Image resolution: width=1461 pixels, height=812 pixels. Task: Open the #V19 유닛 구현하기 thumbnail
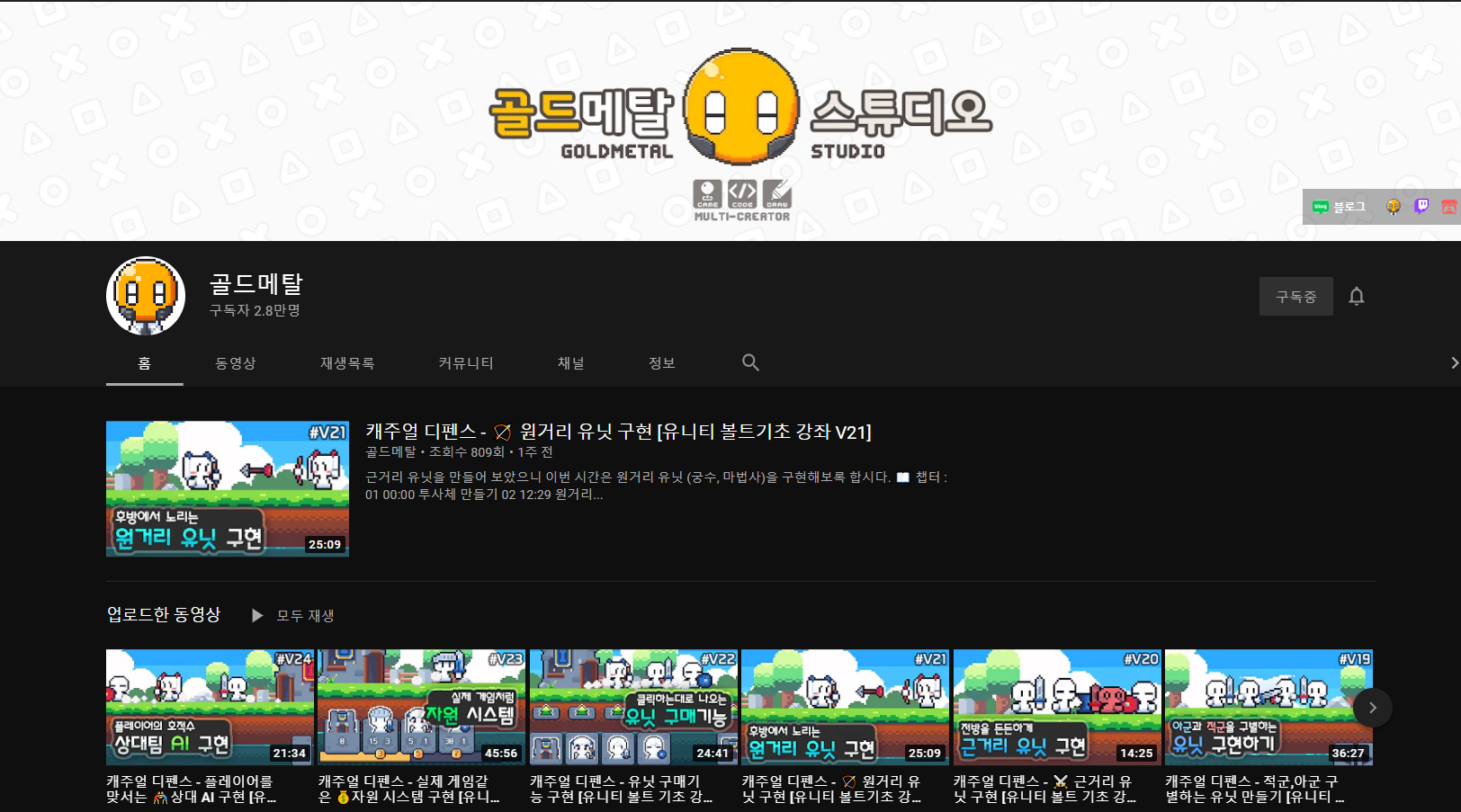(1268, 708)
